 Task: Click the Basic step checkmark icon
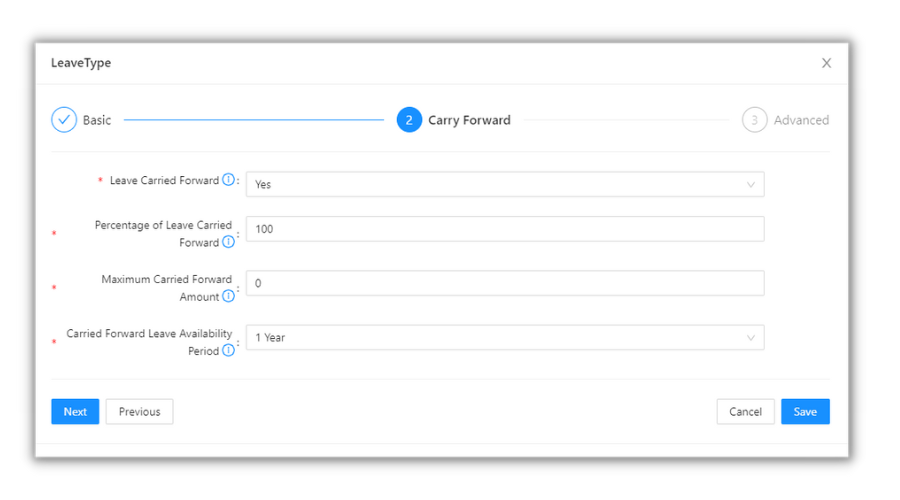tap(64, 120)
